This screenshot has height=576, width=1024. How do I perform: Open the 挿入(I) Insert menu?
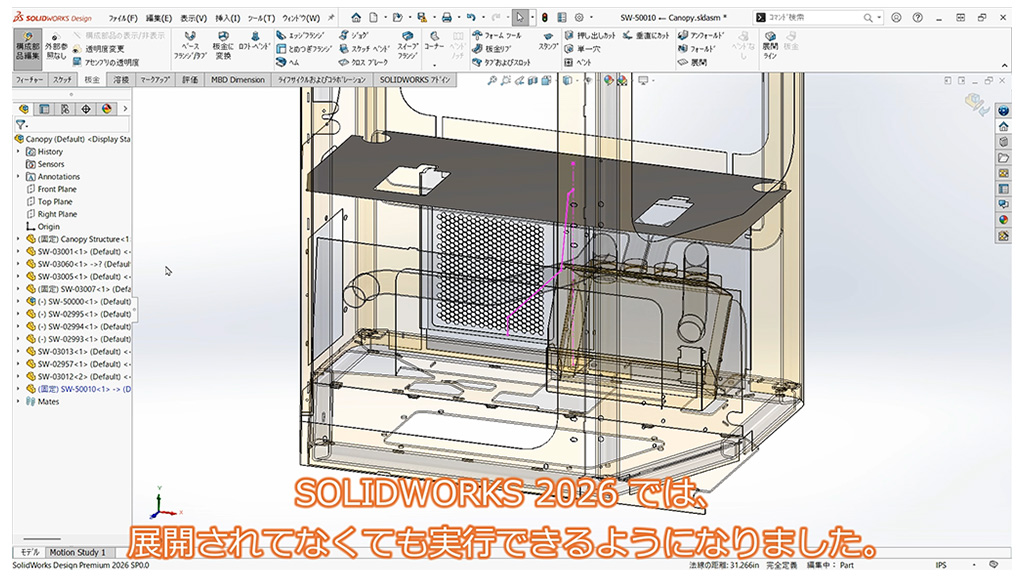[x=229, y=18]
